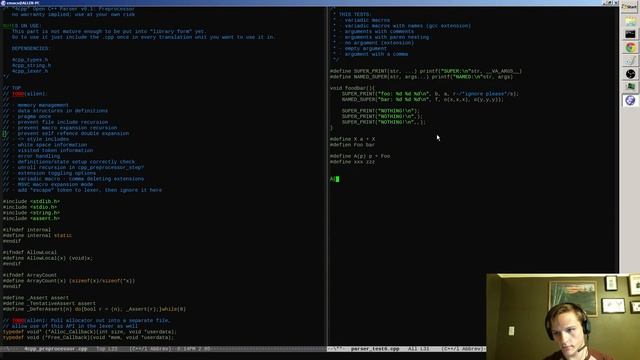The image size is (640, 360).
Task: Place cursor on '#include <stdlib.h>' line
Action: pos(31,201)
